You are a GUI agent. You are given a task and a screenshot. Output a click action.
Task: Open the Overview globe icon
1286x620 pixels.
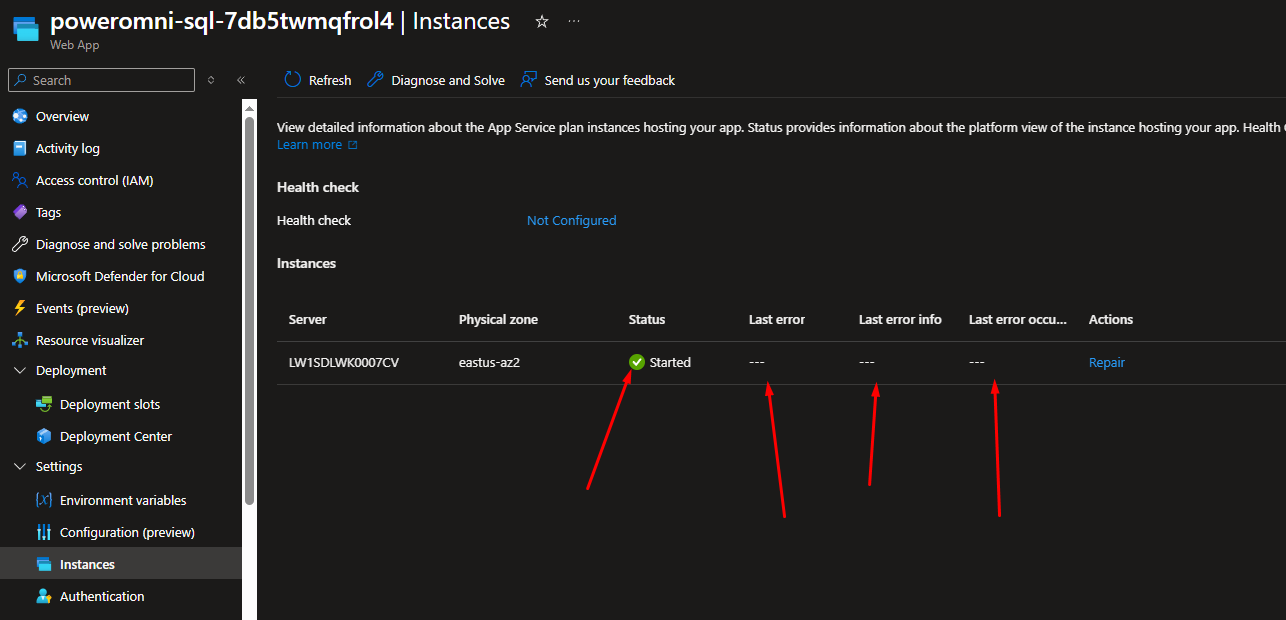tap(19, 117)
